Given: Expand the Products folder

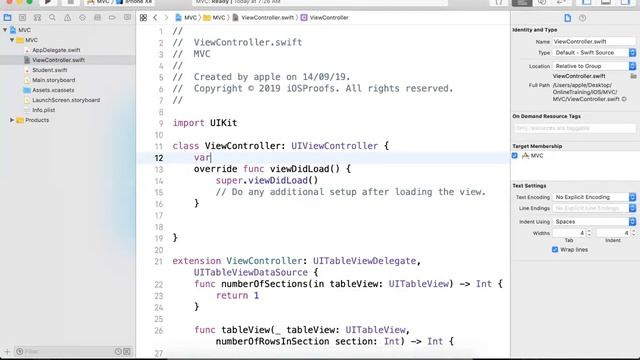Looking at the screenshot, I should tap(12, 120).
